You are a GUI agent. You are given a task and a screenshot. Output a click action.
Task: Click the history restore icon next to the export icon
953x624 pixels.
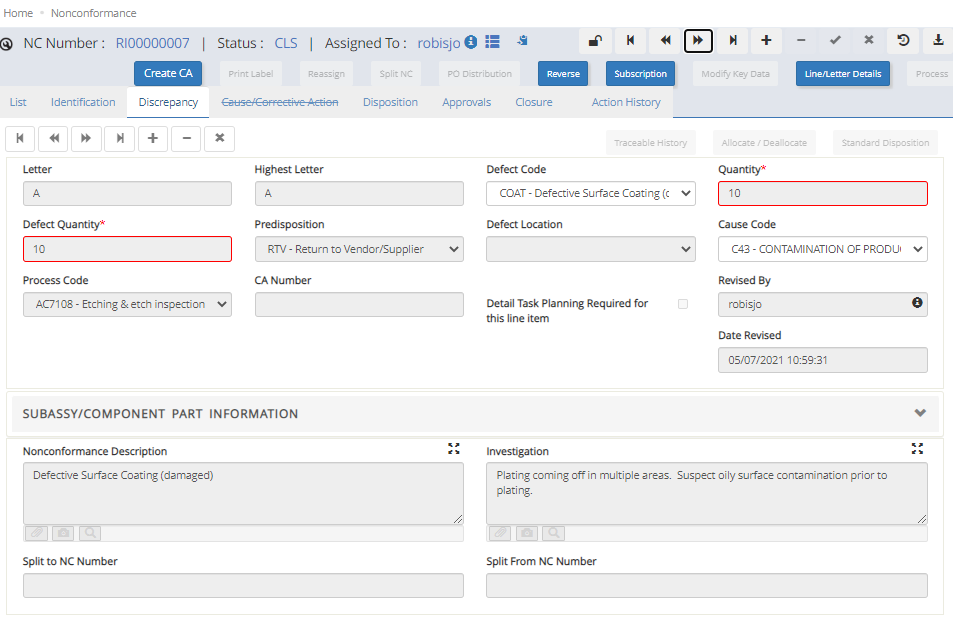[x=901, y=41]
